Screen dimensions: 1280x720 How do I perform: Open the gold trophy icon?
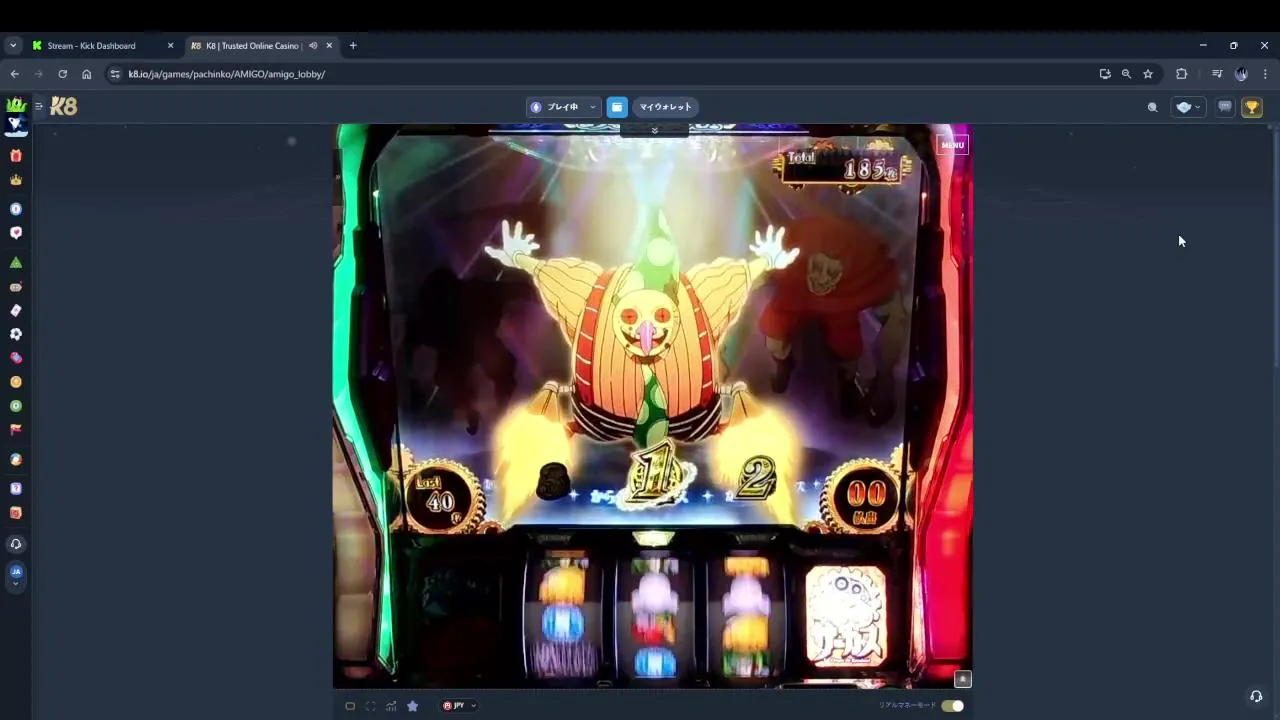(1252, 107)
